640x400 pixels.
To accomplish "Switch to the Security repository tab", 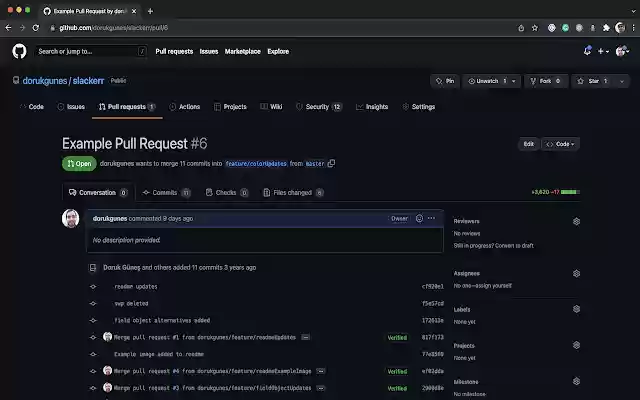I will 319,107.
